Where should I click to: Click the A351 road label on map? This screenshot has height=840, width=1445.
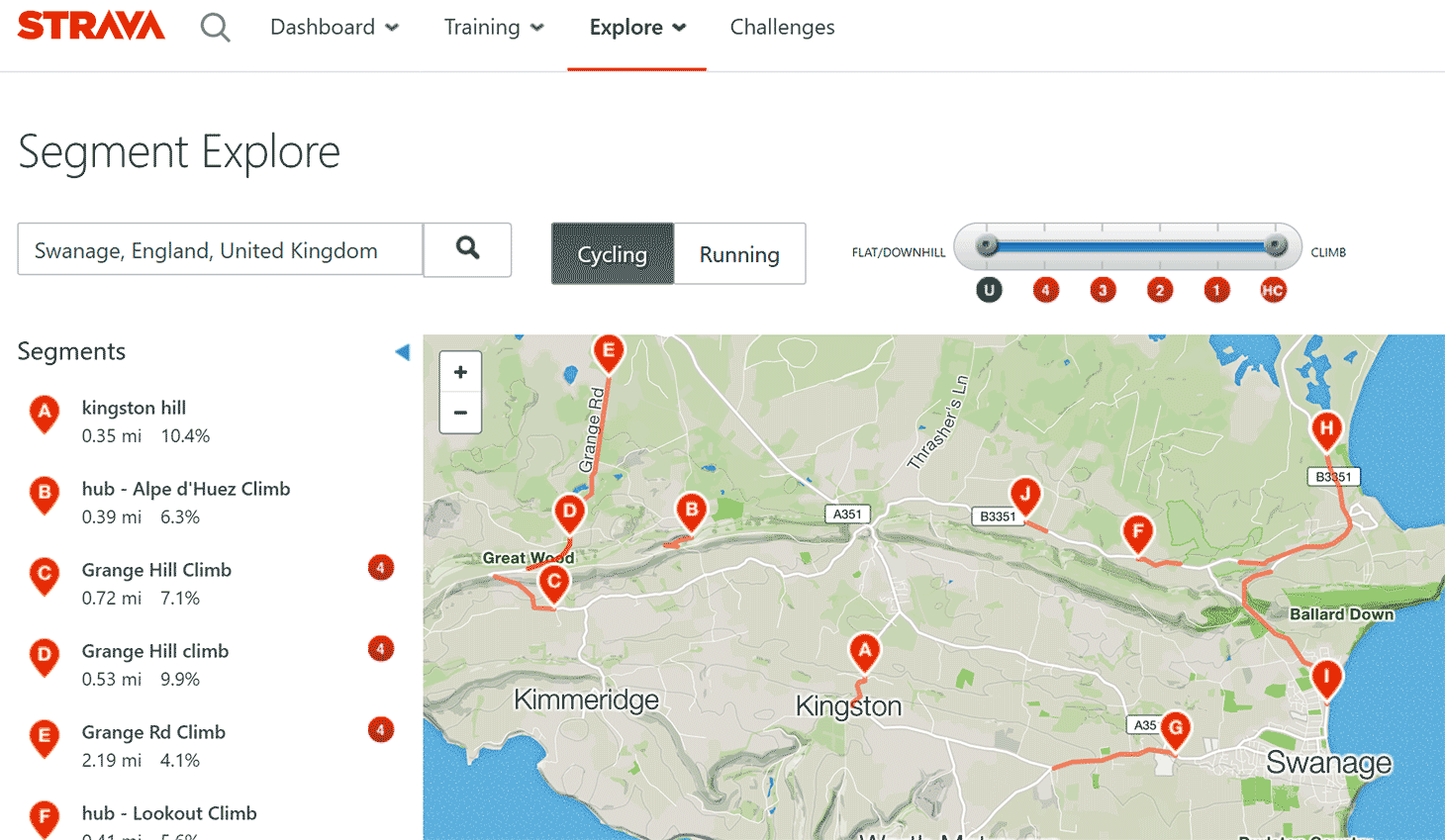pyautogui.click(x=847, y=513)
